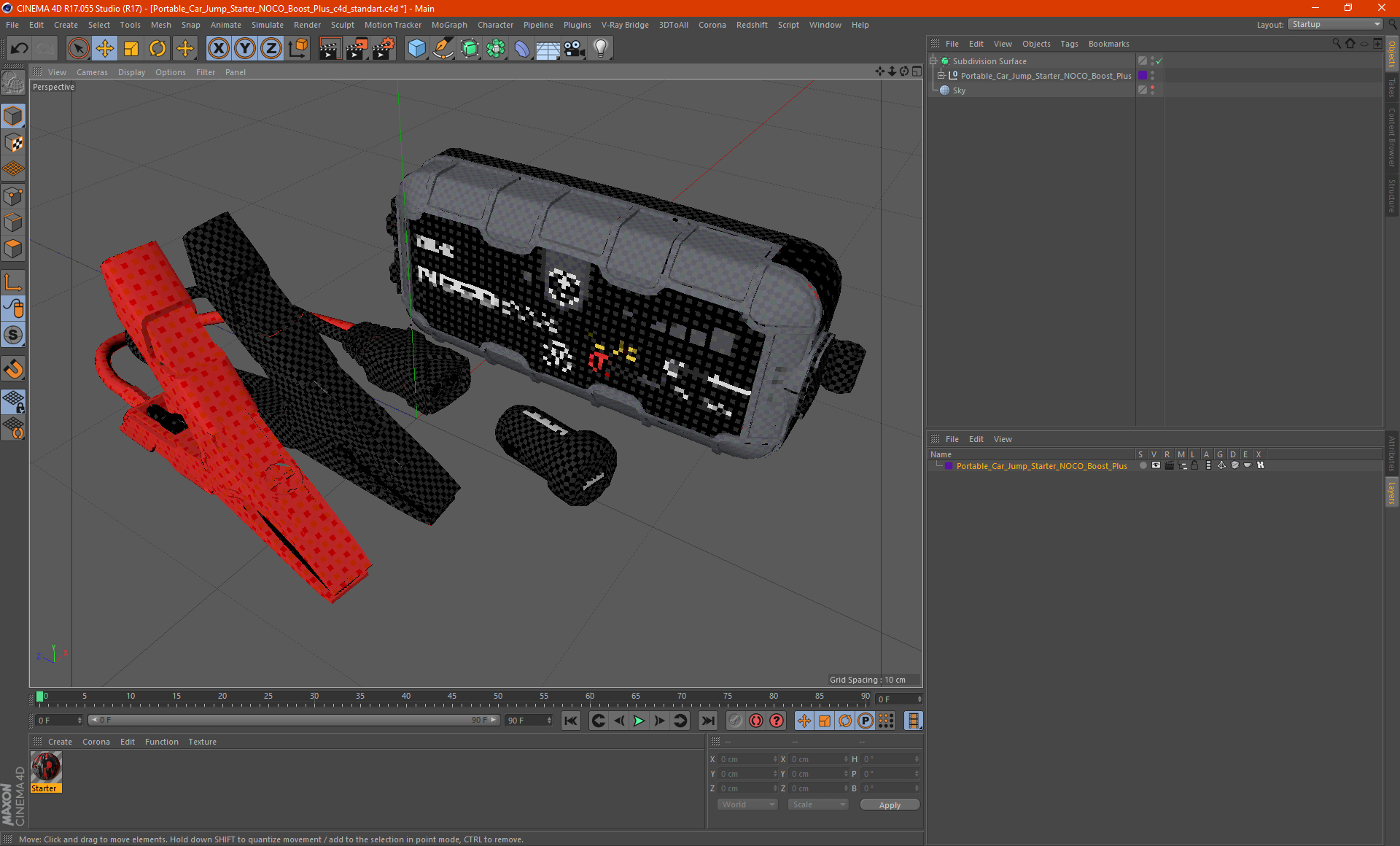The image size is (1400, 846).
Task: Open the File menu
Action: [12, 25]
